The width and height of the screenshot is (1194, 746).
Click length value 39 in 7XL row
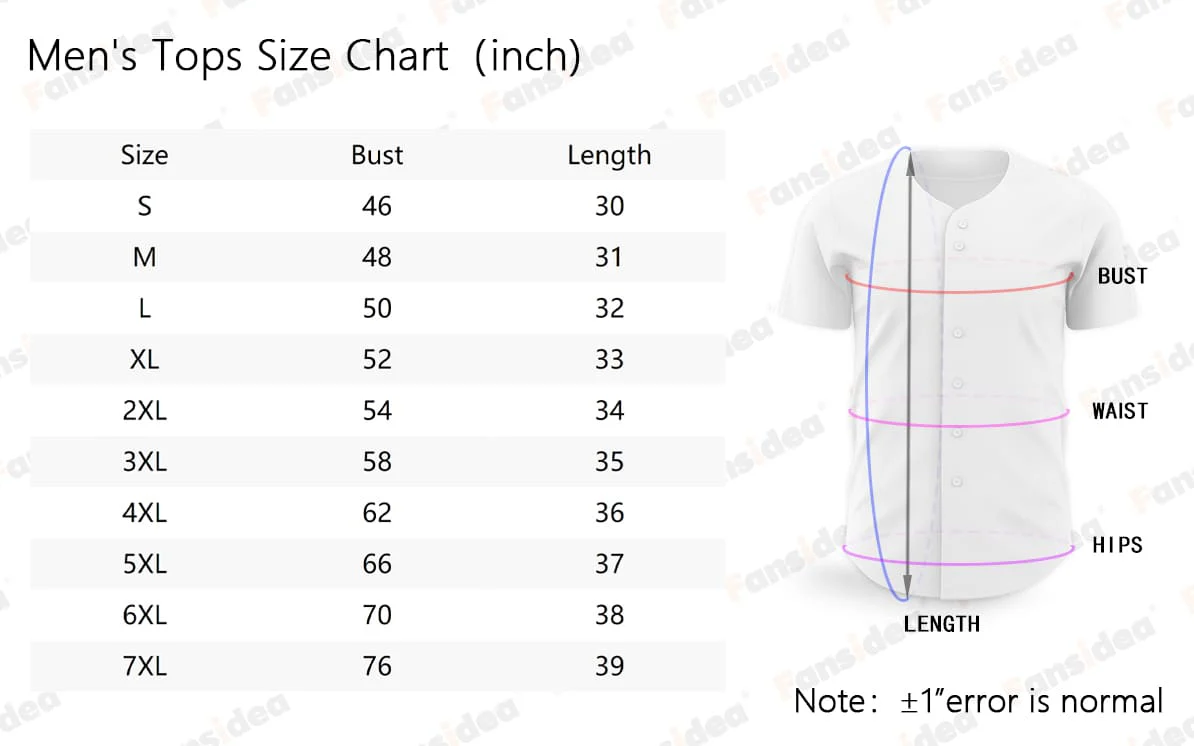click(609, 666)
